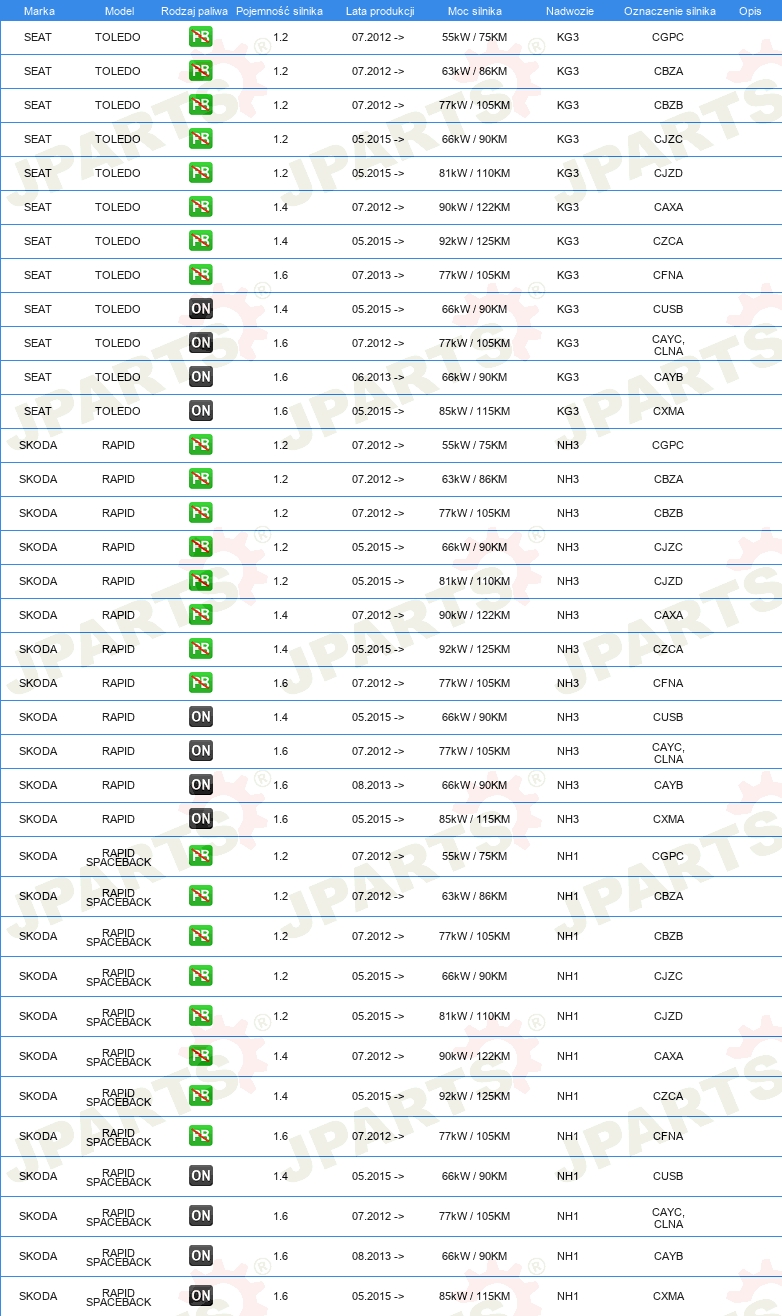Click the petrol icon in Rapid Spaceback CJZD row

pyautogui.click(x=201, y=1016)
